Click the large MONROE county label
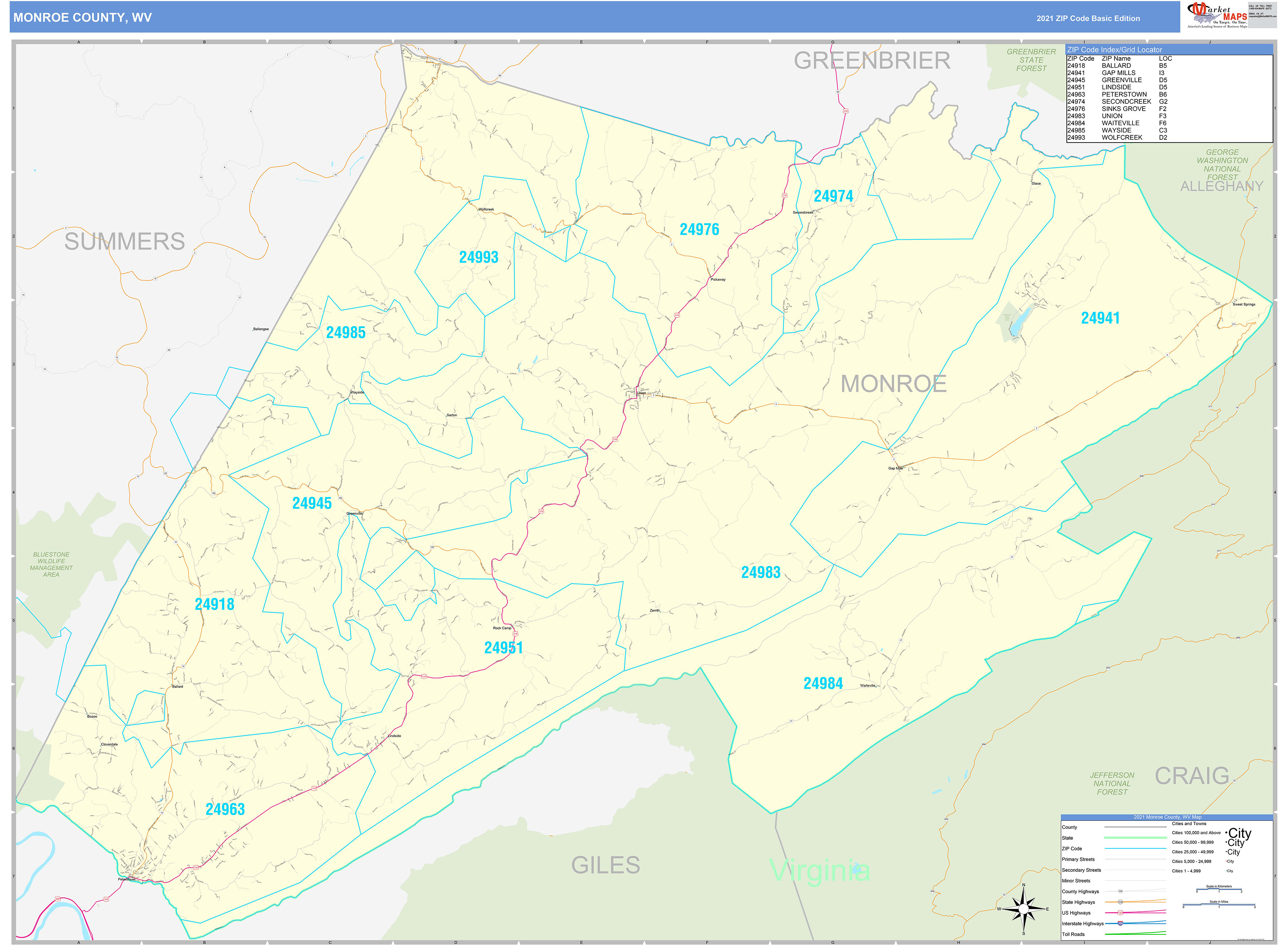The height and width of the screenshot is (946, 1288). click(x=894, y=384)
